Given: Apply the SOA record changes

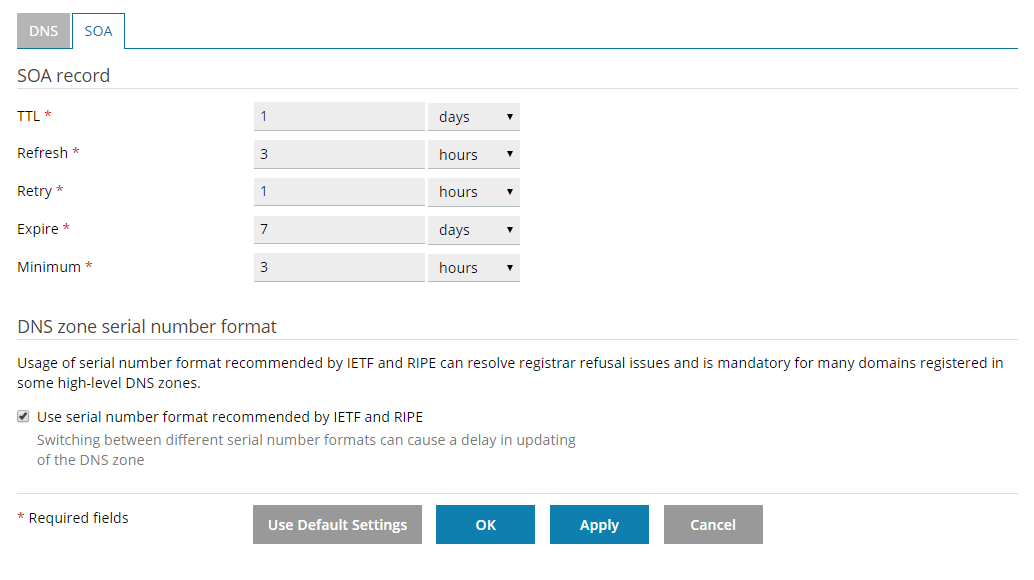Looking at the screenshot, I should (x=599, y=525).
